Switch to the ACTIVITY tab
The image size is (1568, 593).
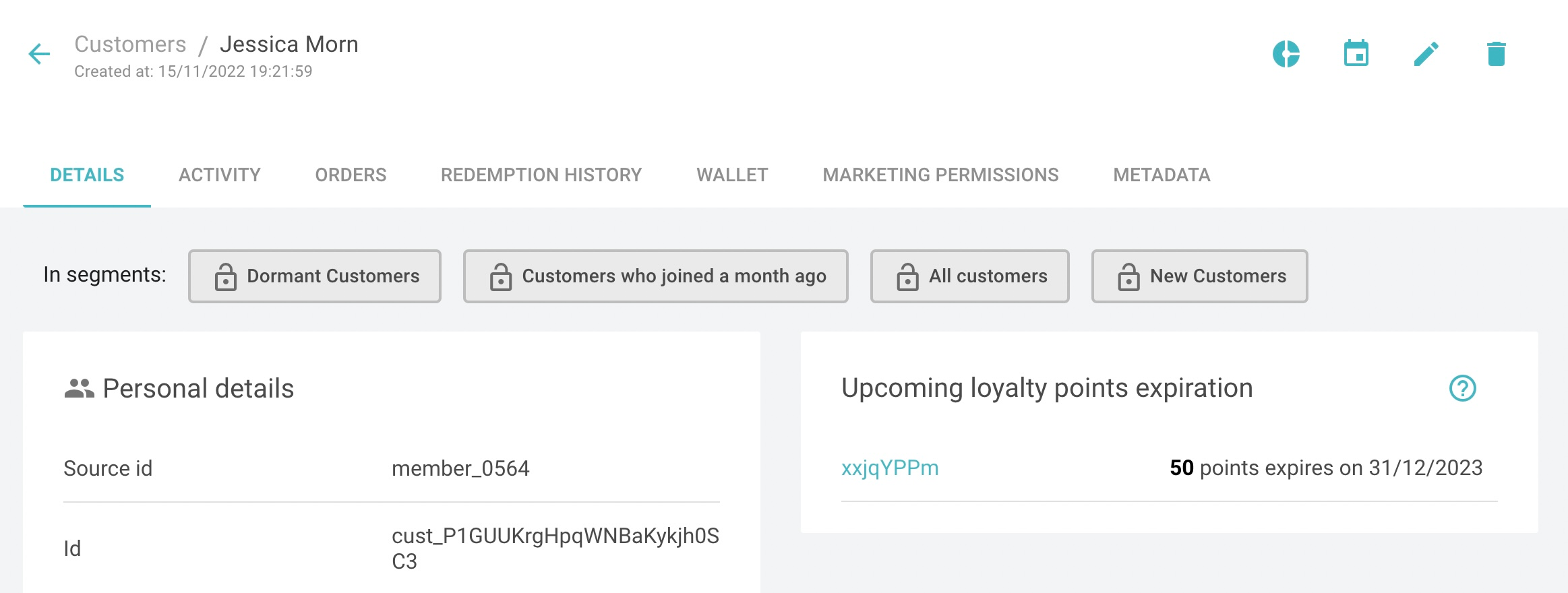point(218,175)
